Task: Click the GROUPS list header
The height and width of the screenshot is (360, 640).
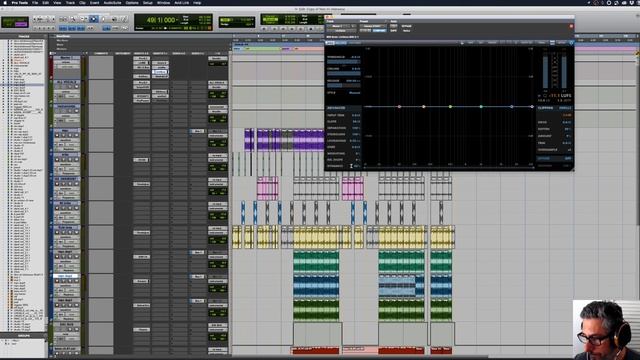Action: [x=23, y=336]
